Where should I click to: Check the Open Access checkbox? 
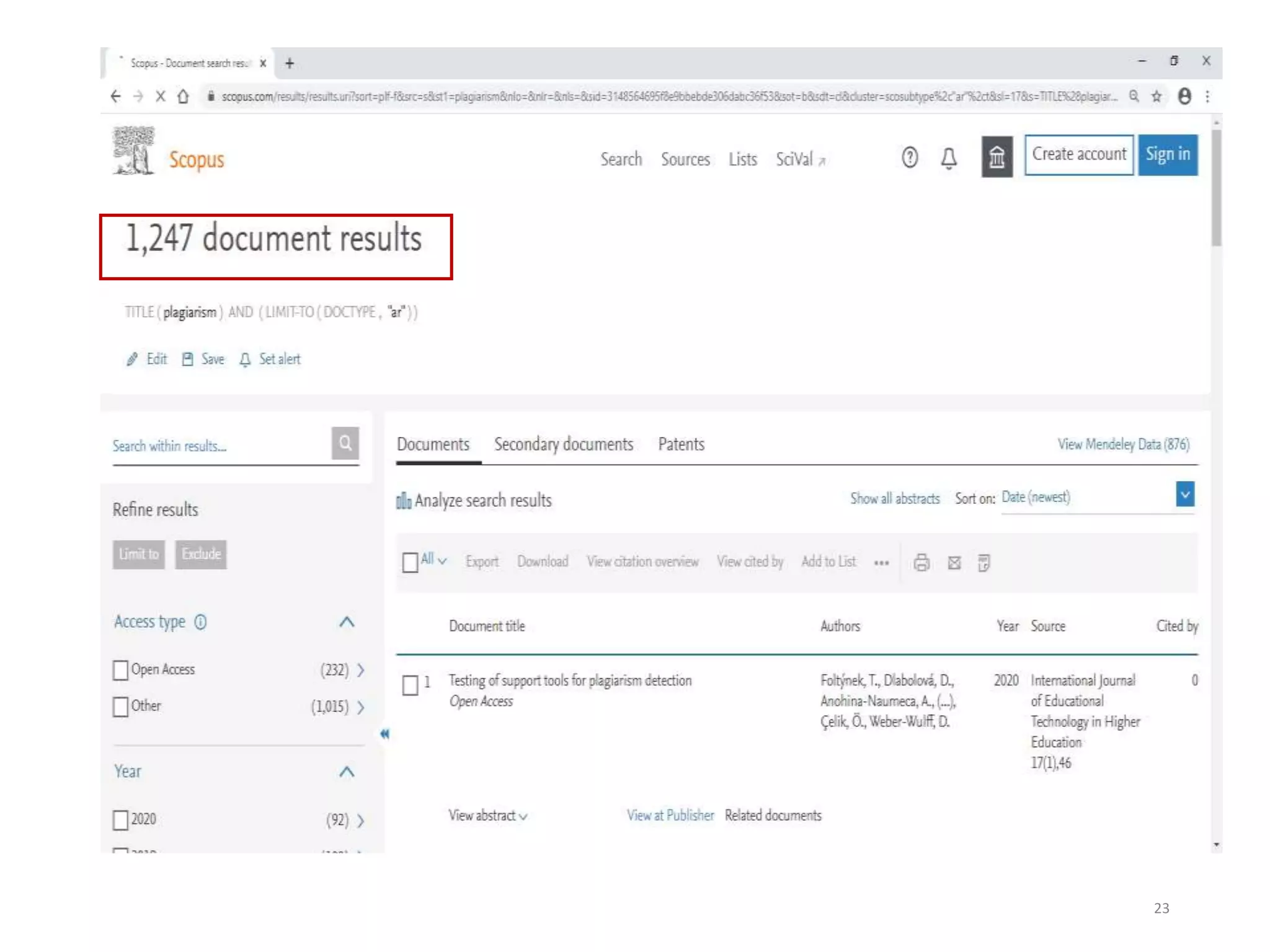pos(121,670)
